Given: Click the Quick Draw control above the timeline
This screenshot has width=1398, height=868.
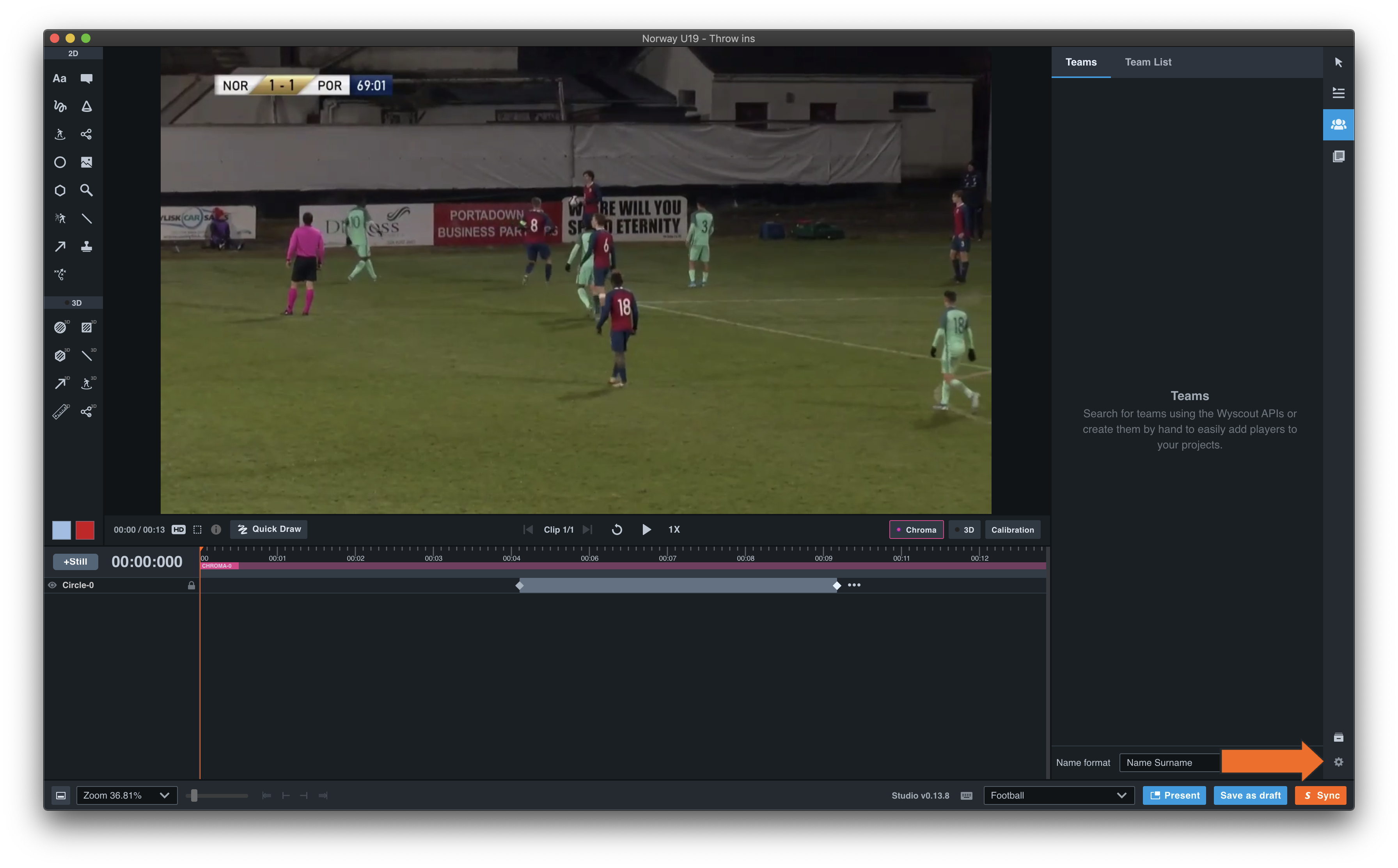Looking at the screenshot, I should (x=268, y=529).
